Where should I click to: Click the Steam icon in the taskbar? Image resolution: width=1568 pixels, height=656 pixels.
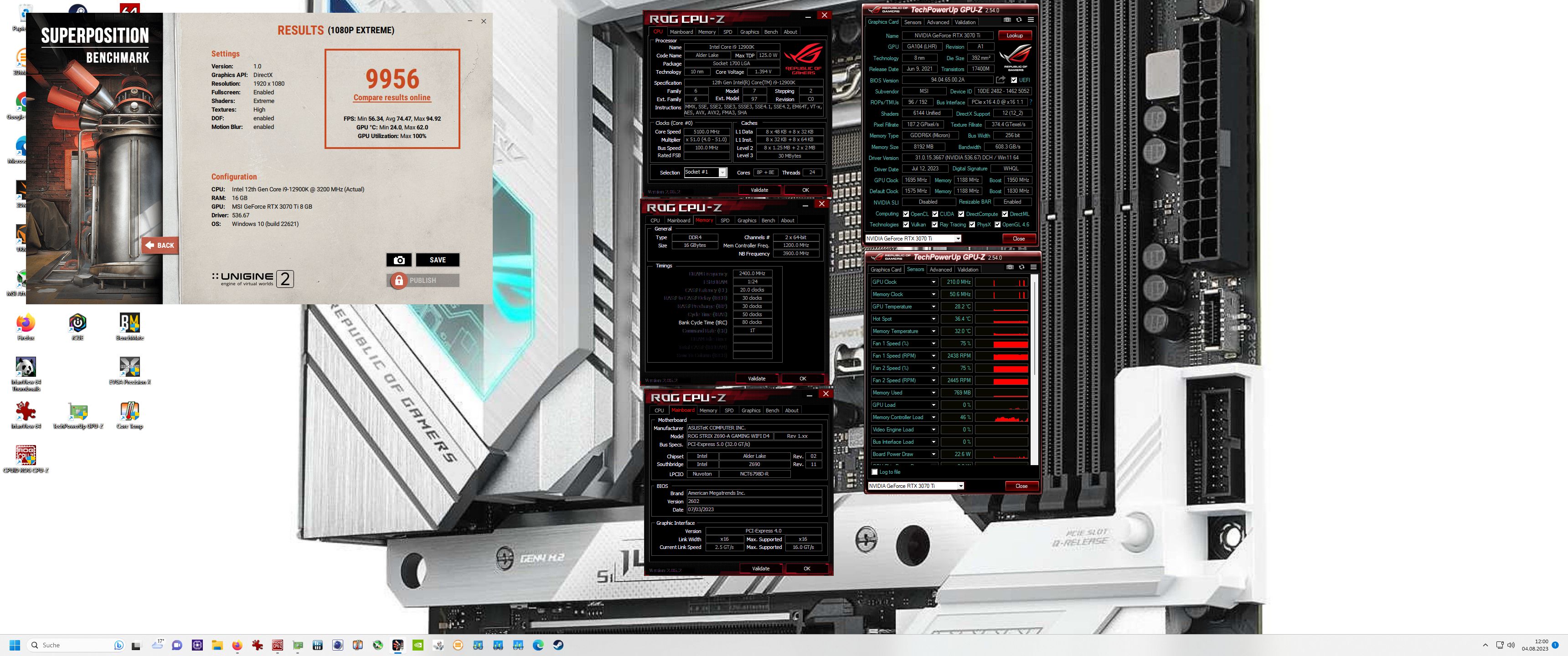coord(558,645)
